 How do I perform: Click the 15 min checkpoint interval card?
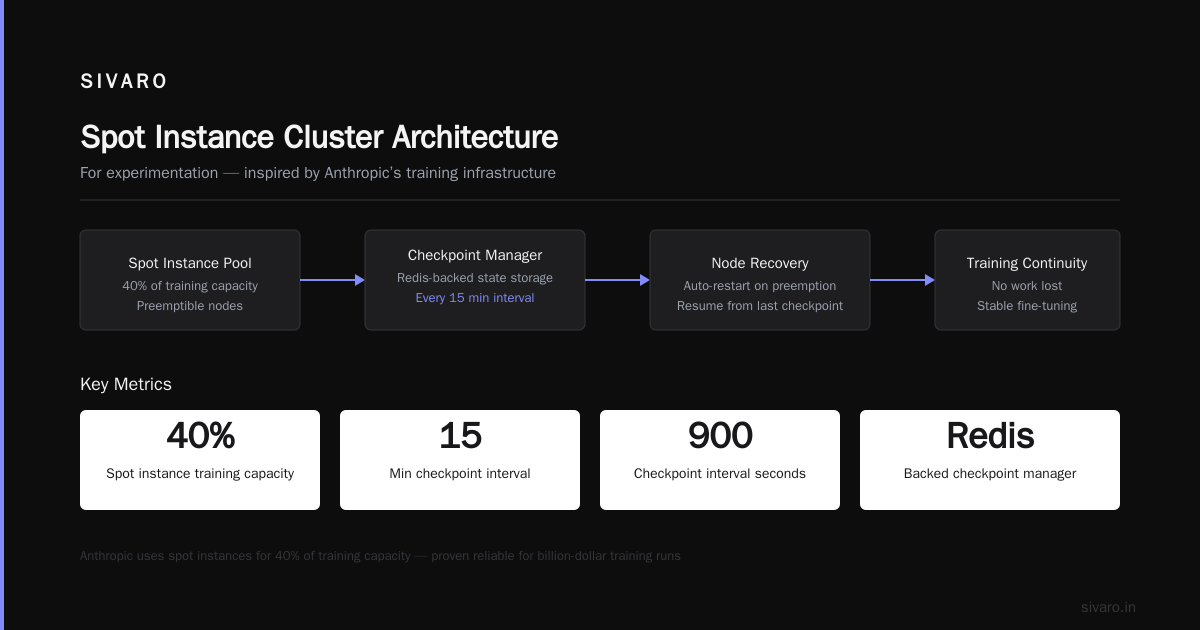pyautogui.click(x=460, y=460)
